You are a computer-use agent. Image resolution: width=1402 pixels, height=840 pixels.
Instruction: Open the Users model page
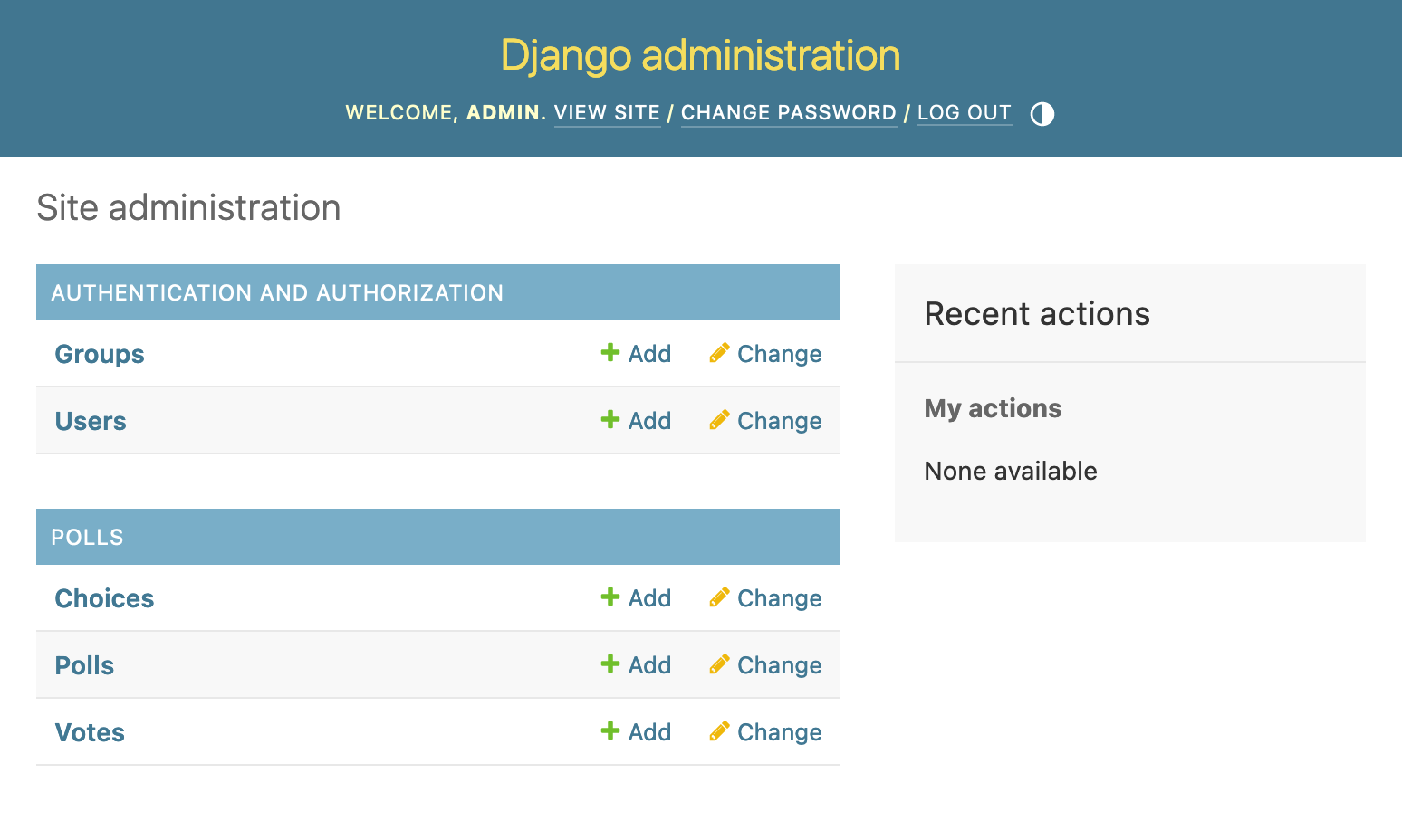point(90,420)
